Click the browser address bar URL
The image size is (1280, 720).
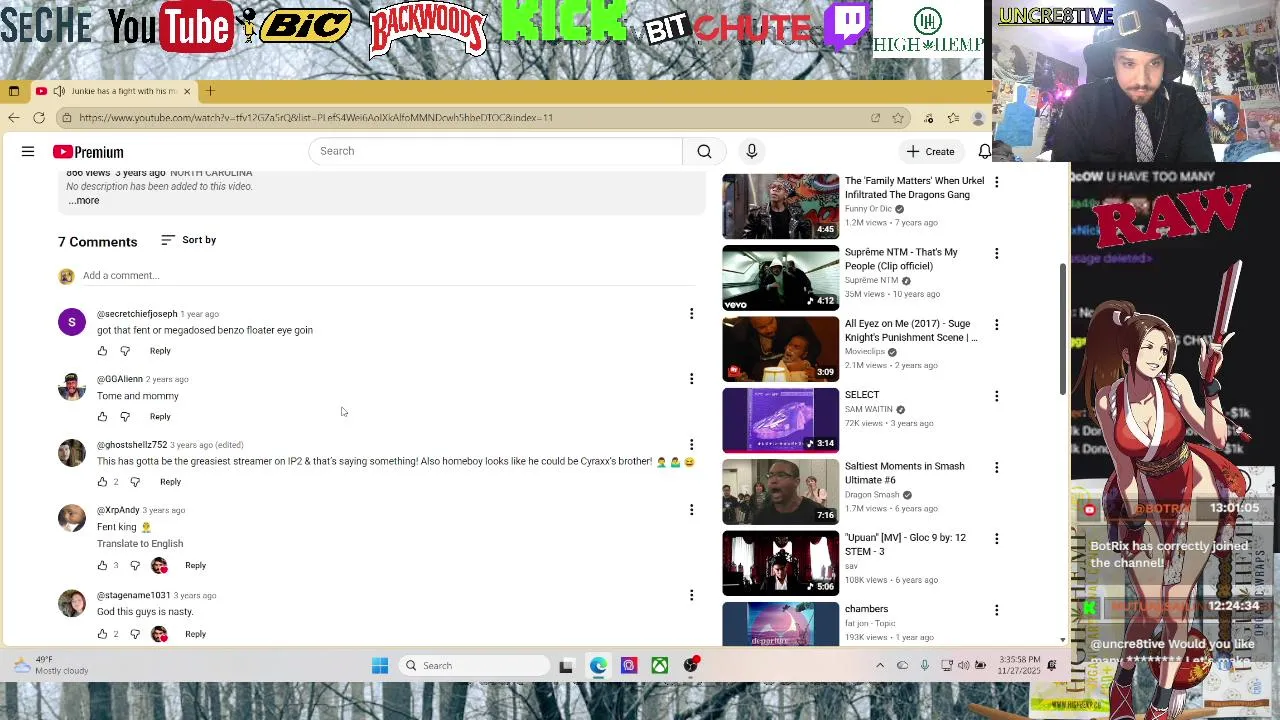(x=316, y=118)
